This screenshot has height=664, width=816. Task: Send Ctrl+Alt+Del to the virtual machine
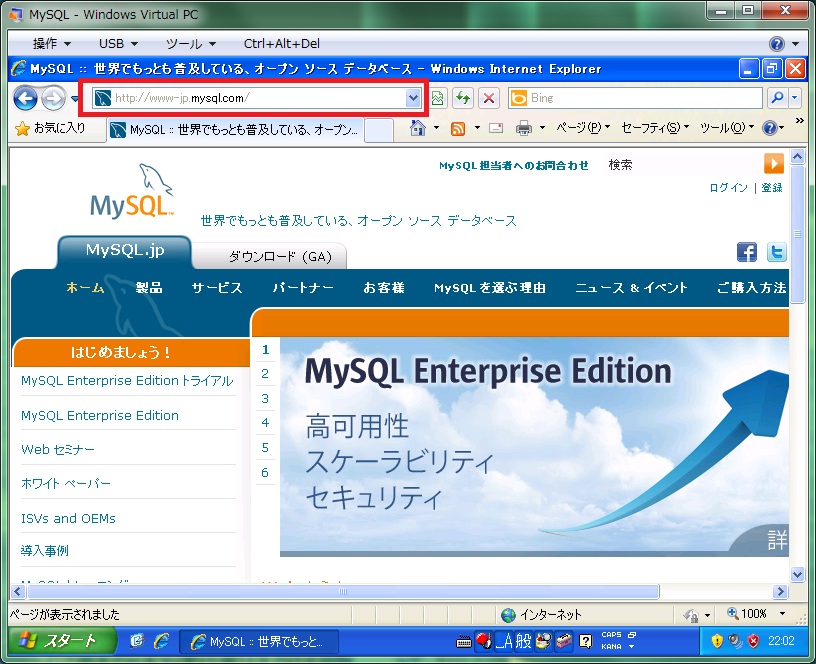(x=282, y=44)
